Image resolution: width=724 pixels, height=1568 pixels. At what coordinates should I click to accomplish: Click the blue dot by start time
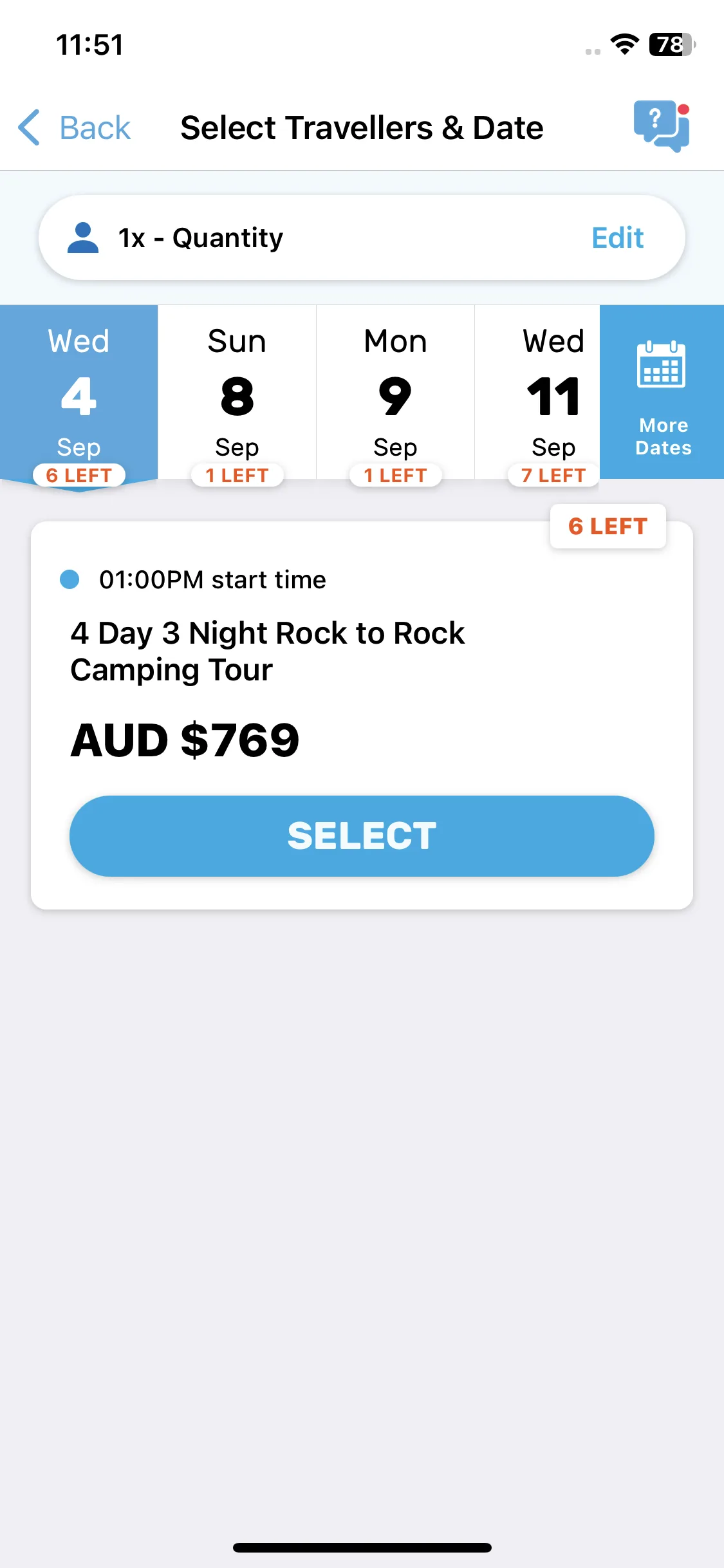coord(70,579)
